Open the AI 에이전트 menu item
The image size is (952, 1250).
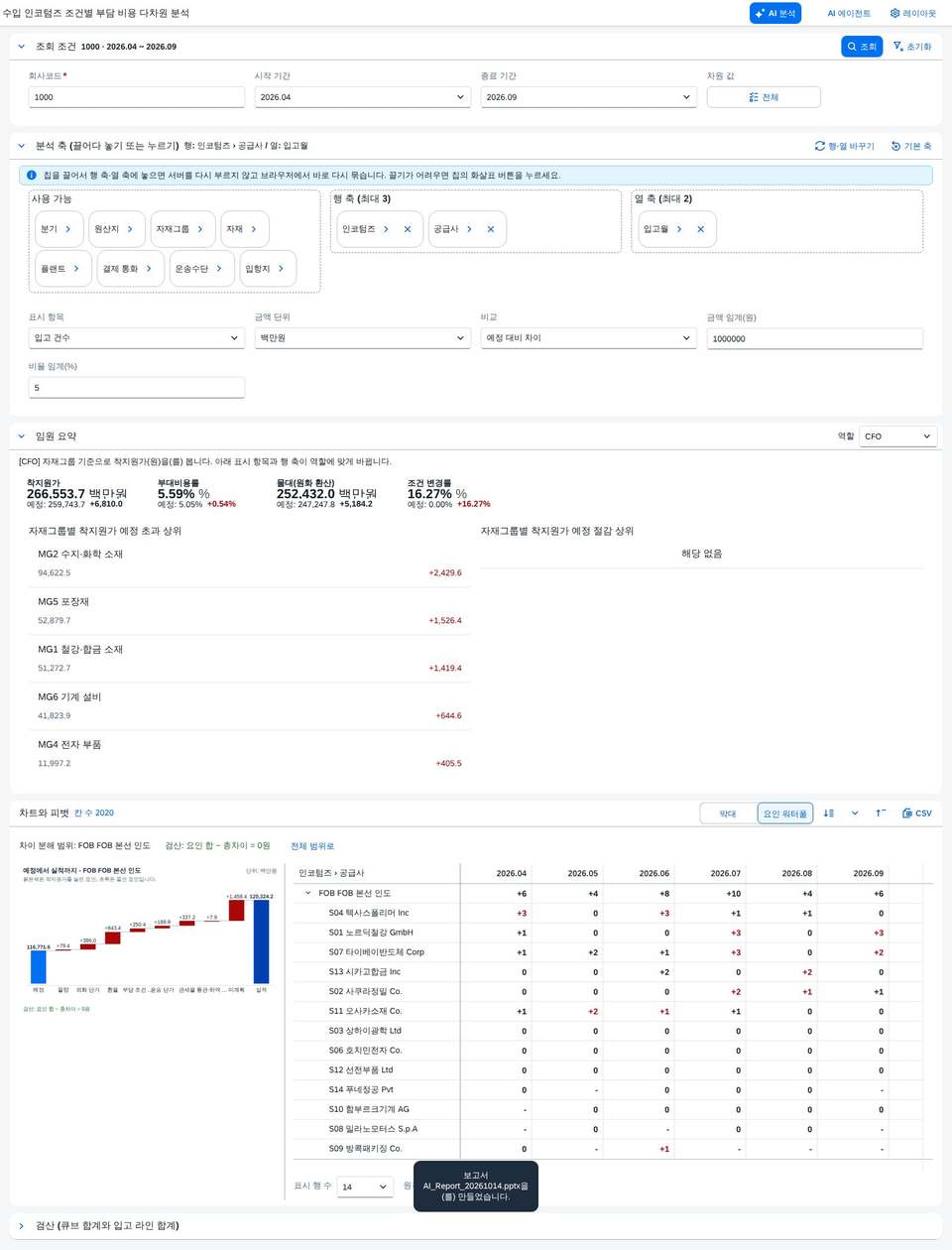[x=849, y=13]
